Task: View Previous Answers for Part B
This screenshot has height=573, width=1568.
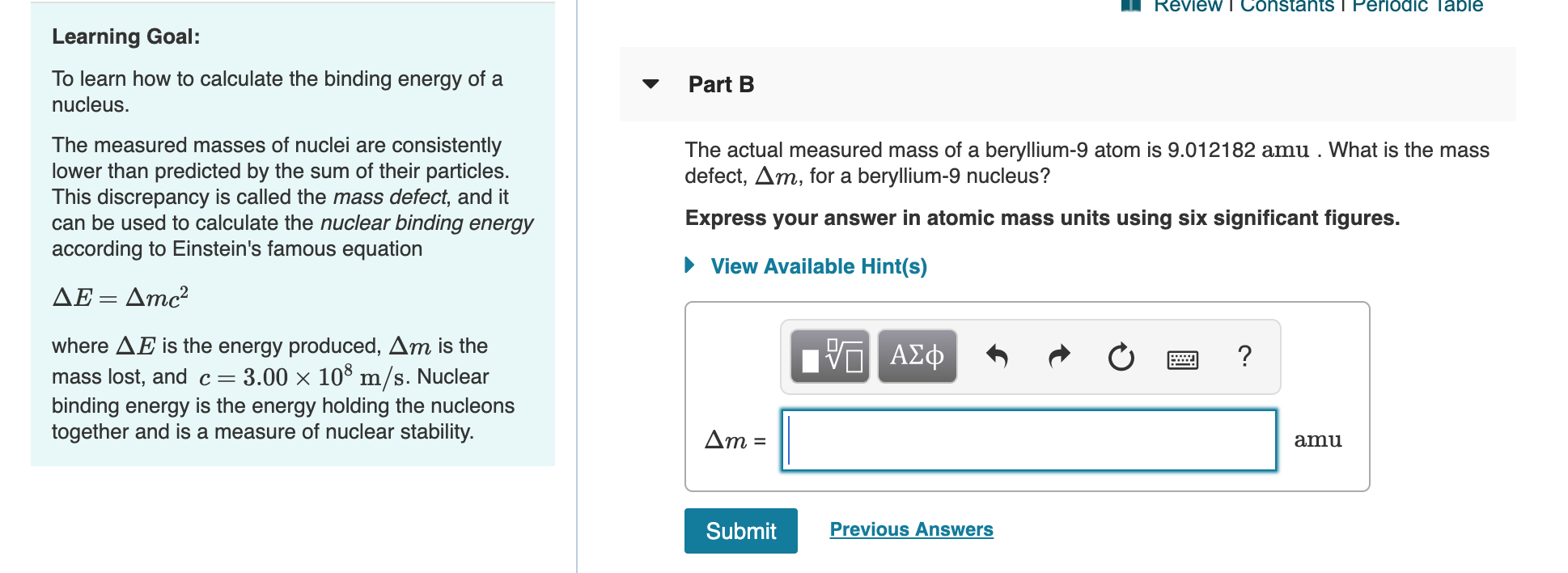Action: pos(910,529)
